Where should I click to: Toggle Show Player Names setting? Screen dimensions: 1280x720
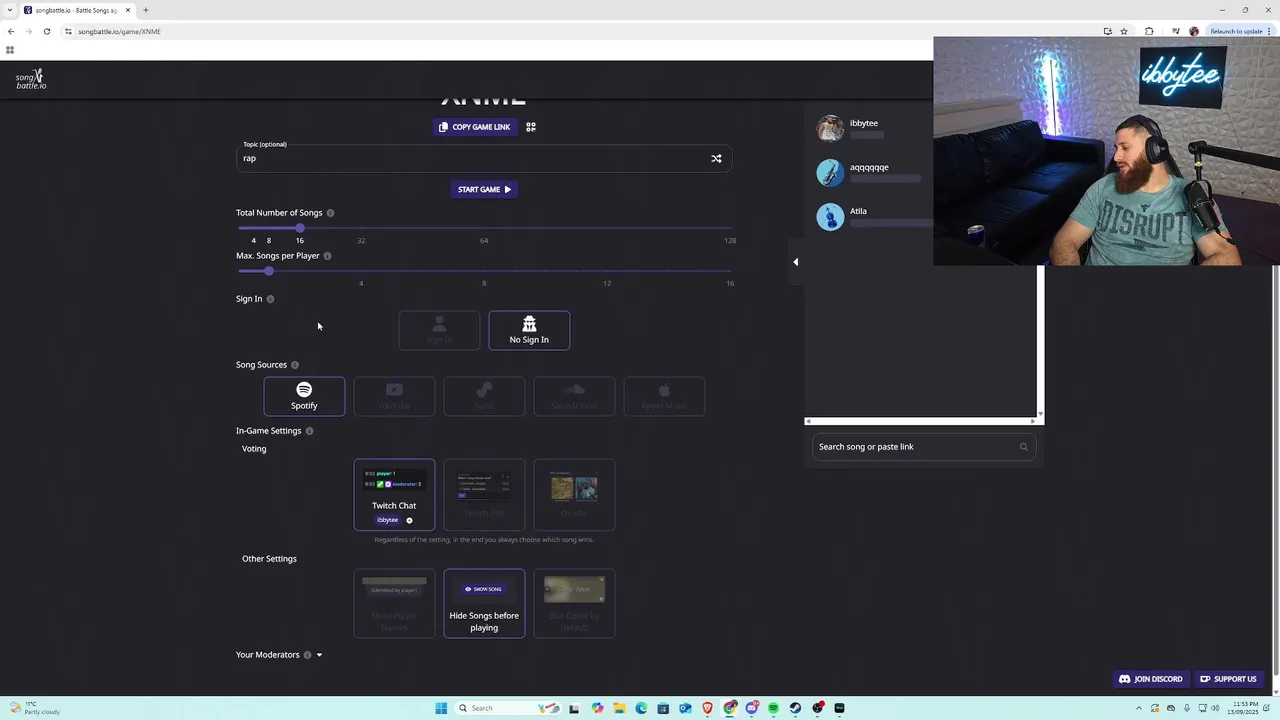point(394,603)
